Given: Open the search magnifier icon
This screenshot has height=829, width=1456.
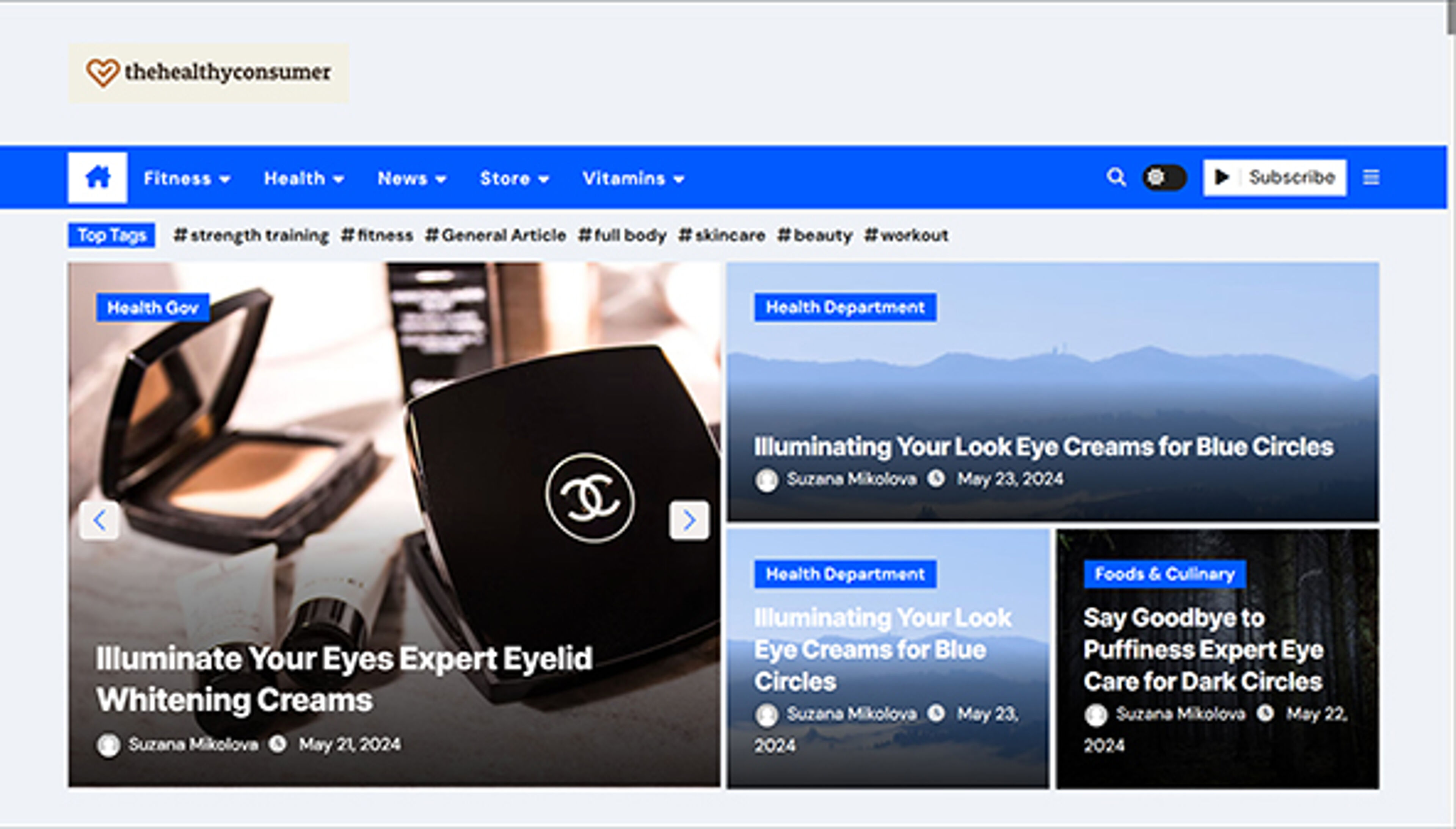Looking at the screenshot, I should click(1116, 177).
